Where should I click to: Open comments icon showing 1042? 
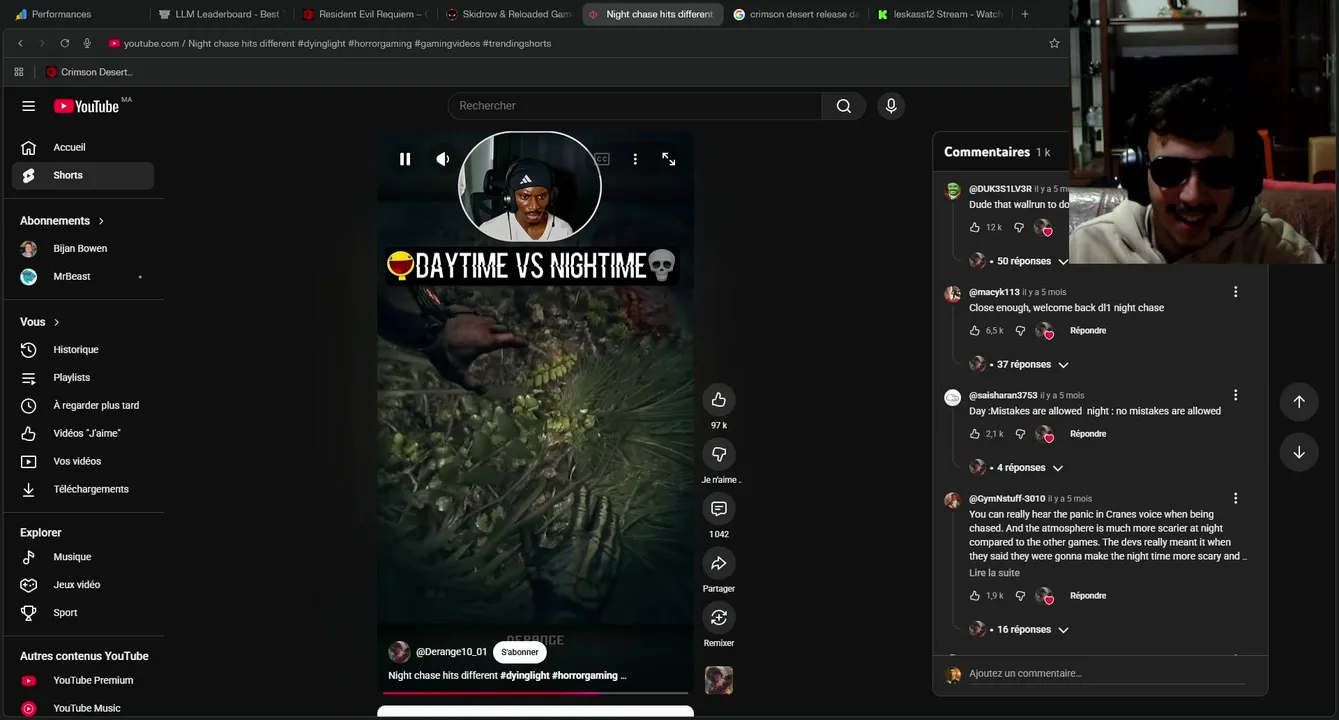click(x=719, y=509)
